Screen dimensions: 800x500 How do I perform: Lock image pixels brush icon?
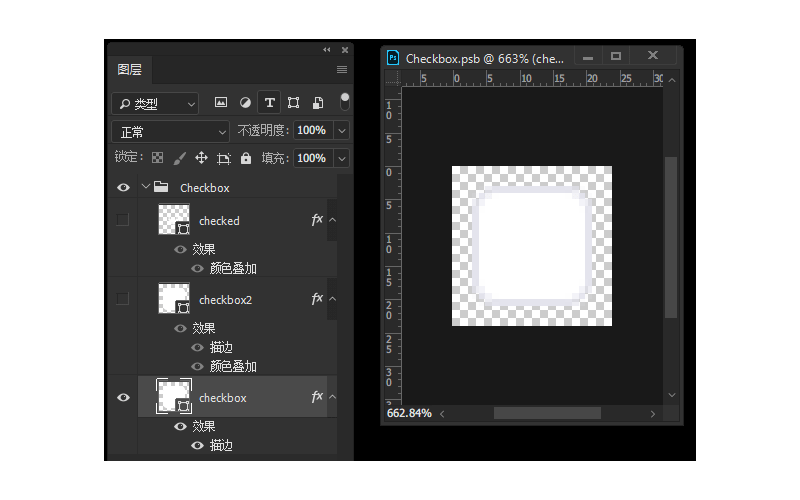click(x=179, y=158)
